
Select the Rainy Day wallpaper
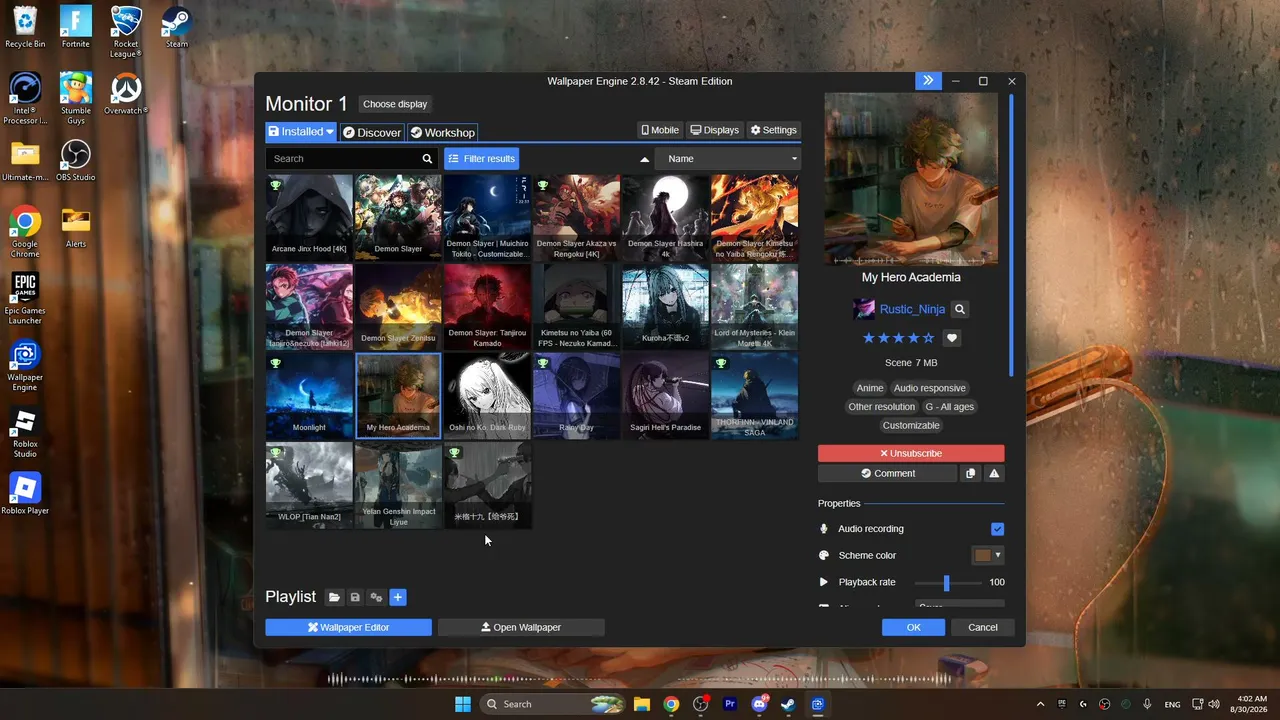point(576,396)
